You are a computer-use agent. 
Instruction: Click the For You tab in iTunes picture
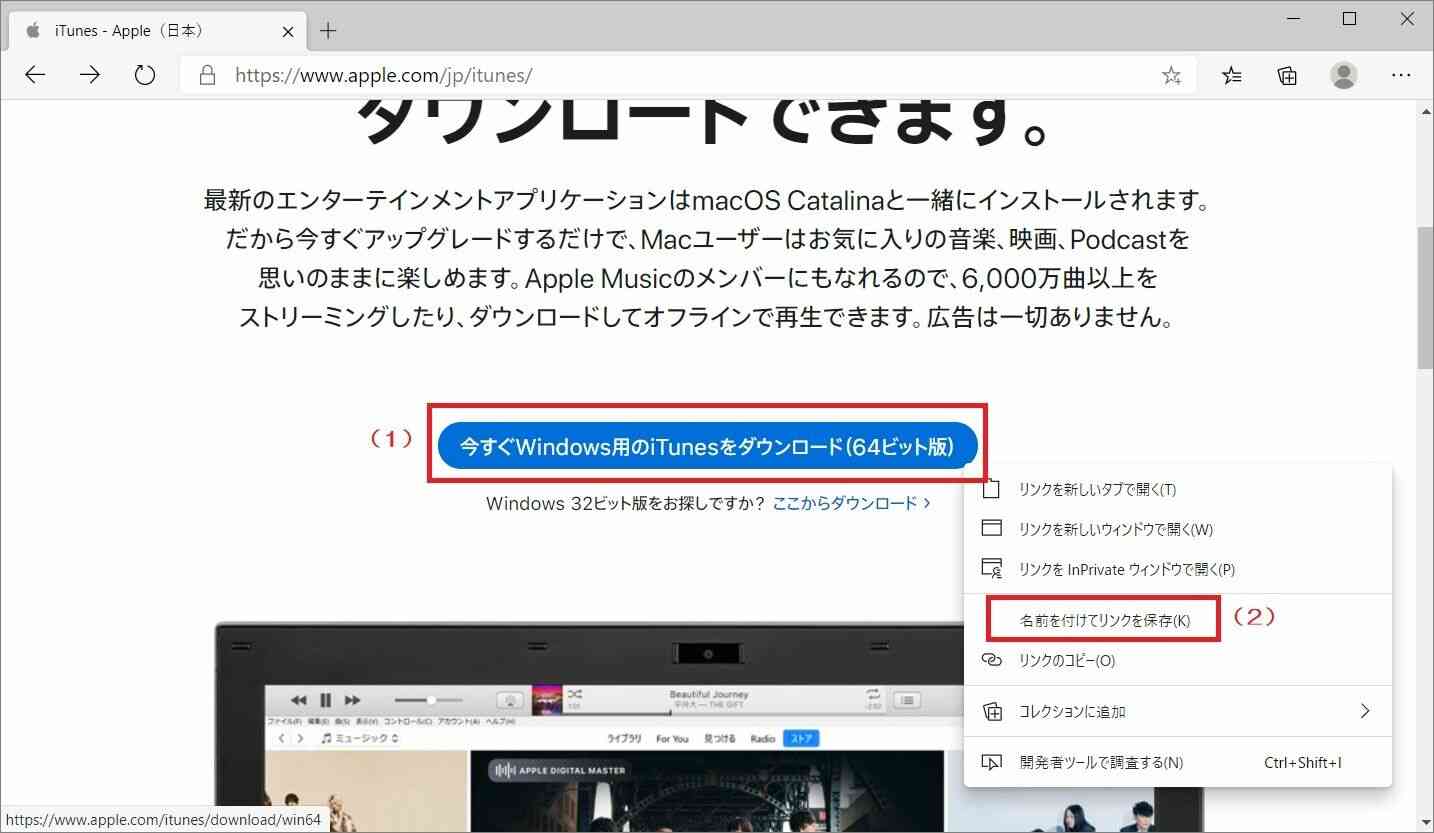672,739
